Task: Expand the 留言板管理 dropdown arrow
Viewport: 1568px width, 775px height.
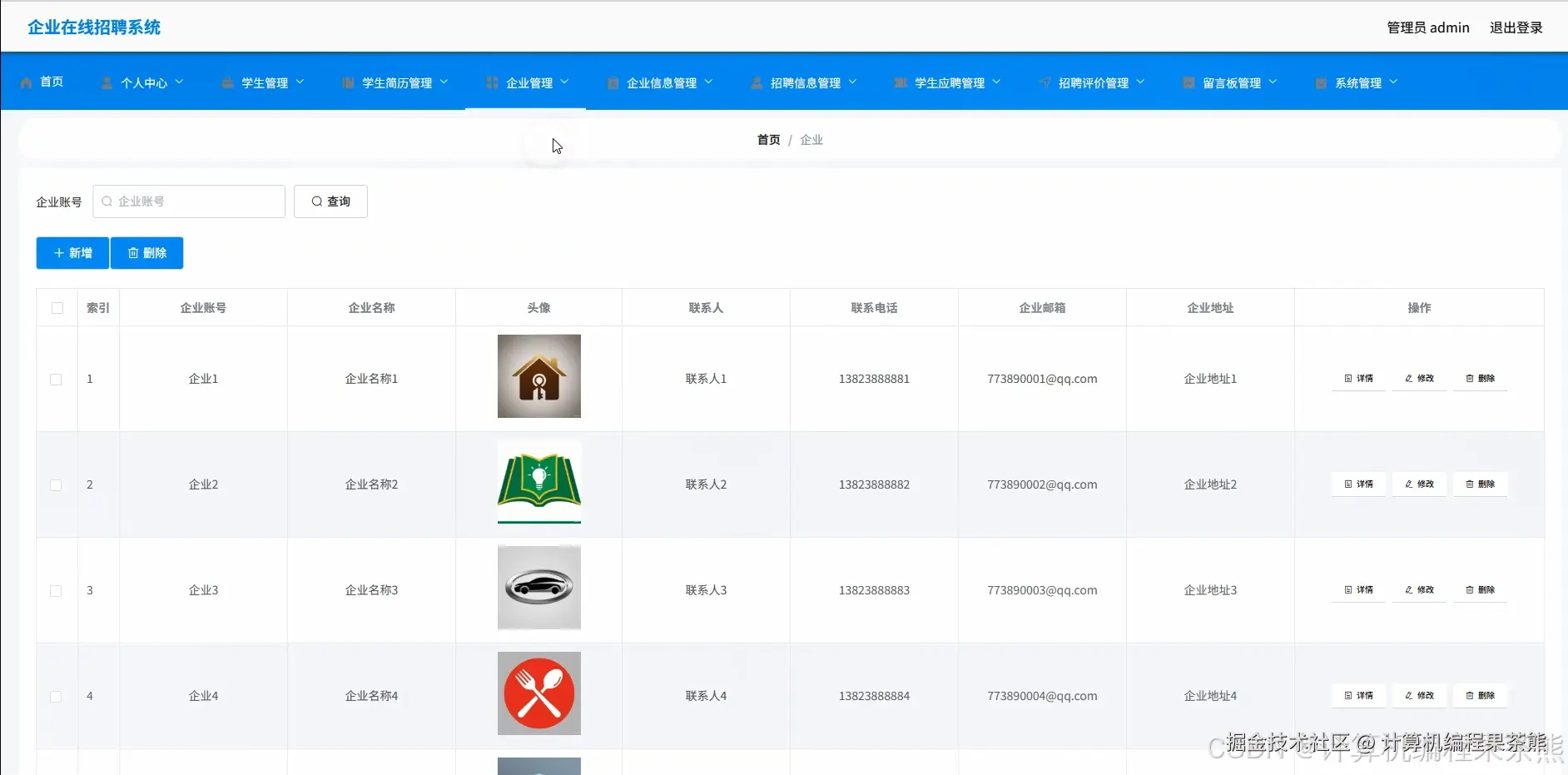Action: (1273, 82)
